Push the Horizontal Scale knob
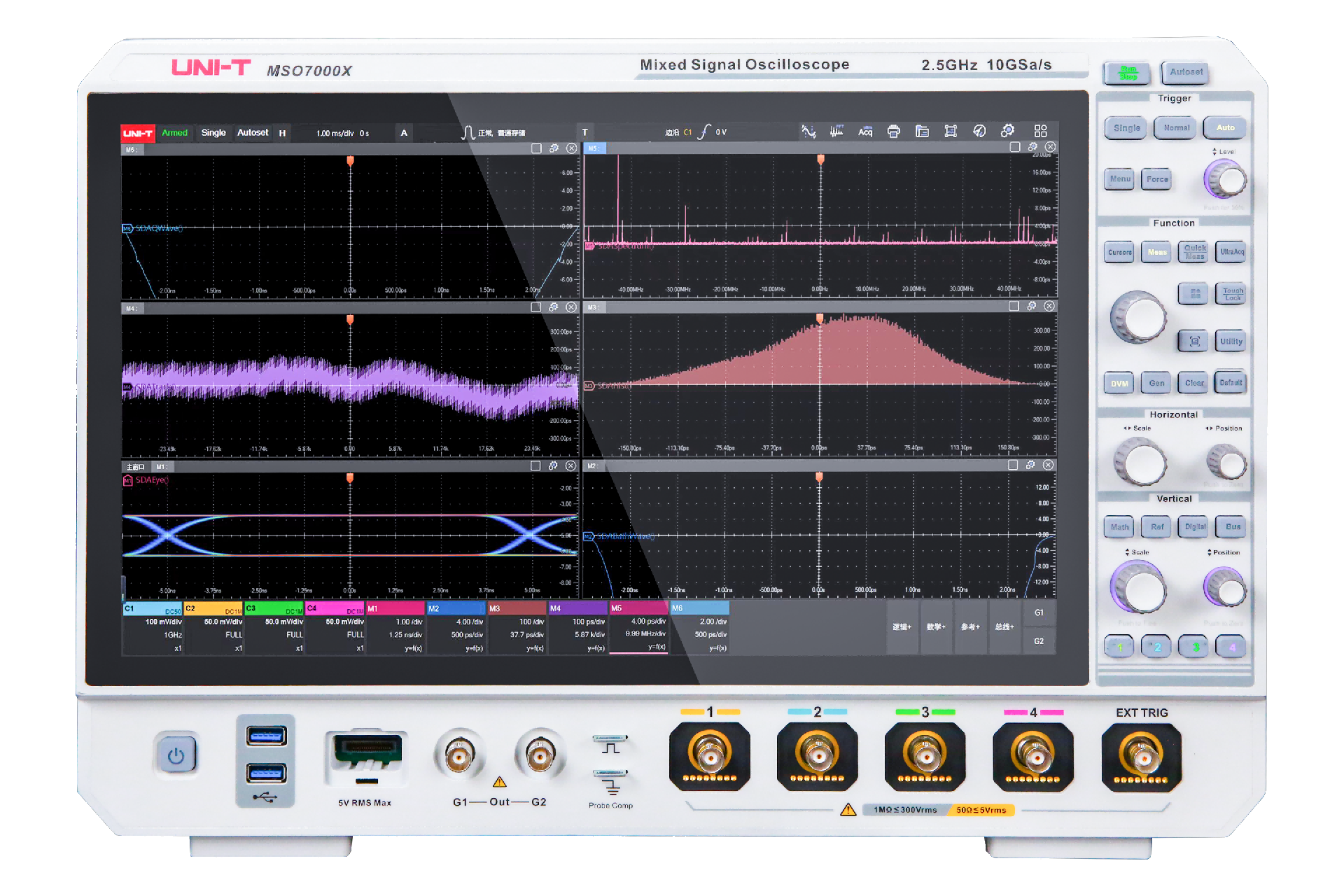 point(1140,461)
